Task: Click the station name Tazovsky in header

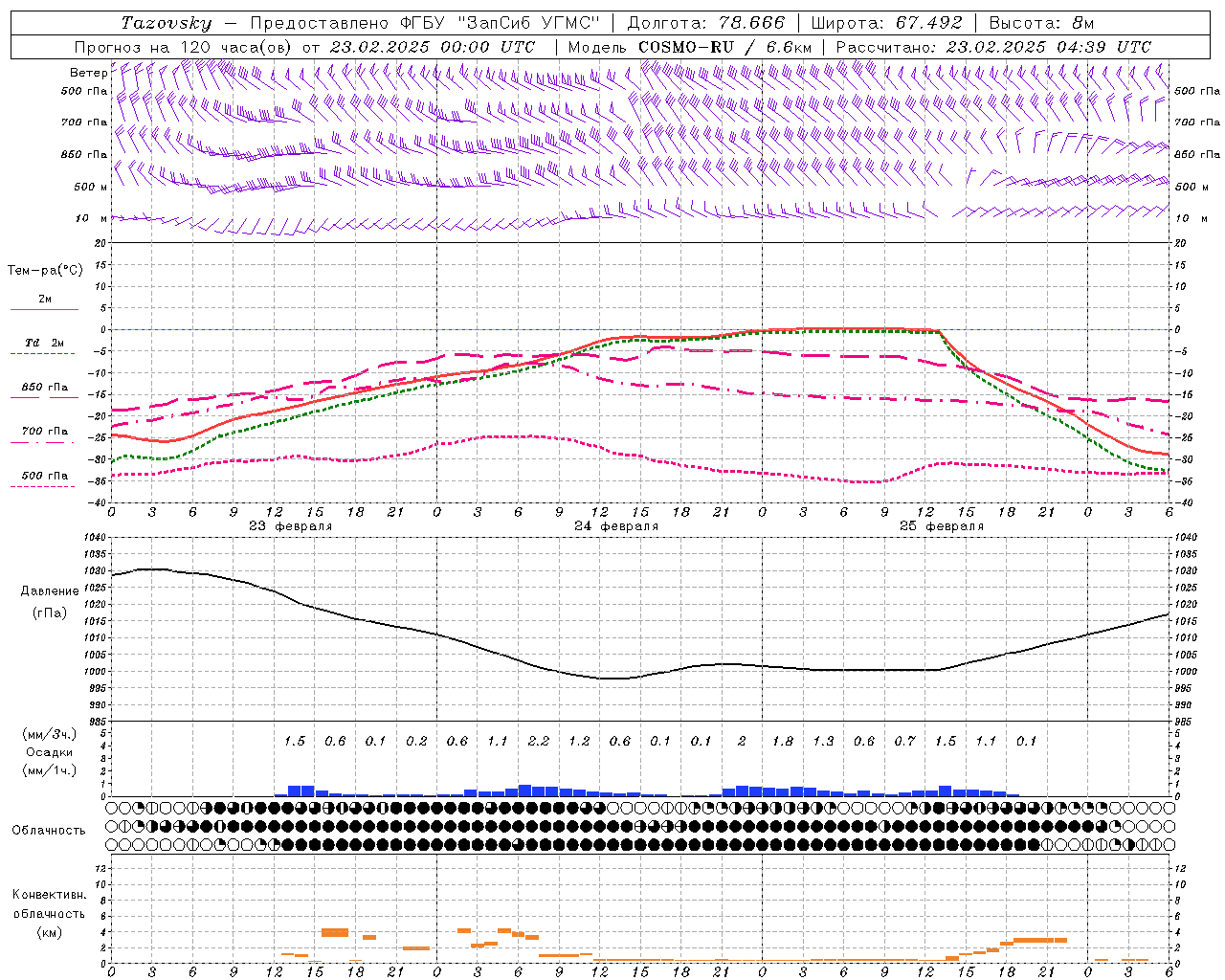Action: coord(167,23)
